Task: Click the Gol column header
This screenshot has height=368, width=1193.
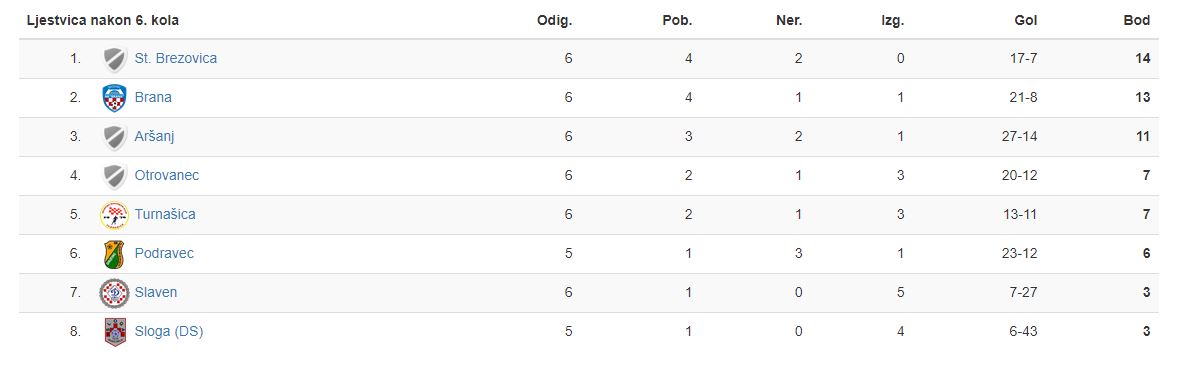Action: 1026,21
